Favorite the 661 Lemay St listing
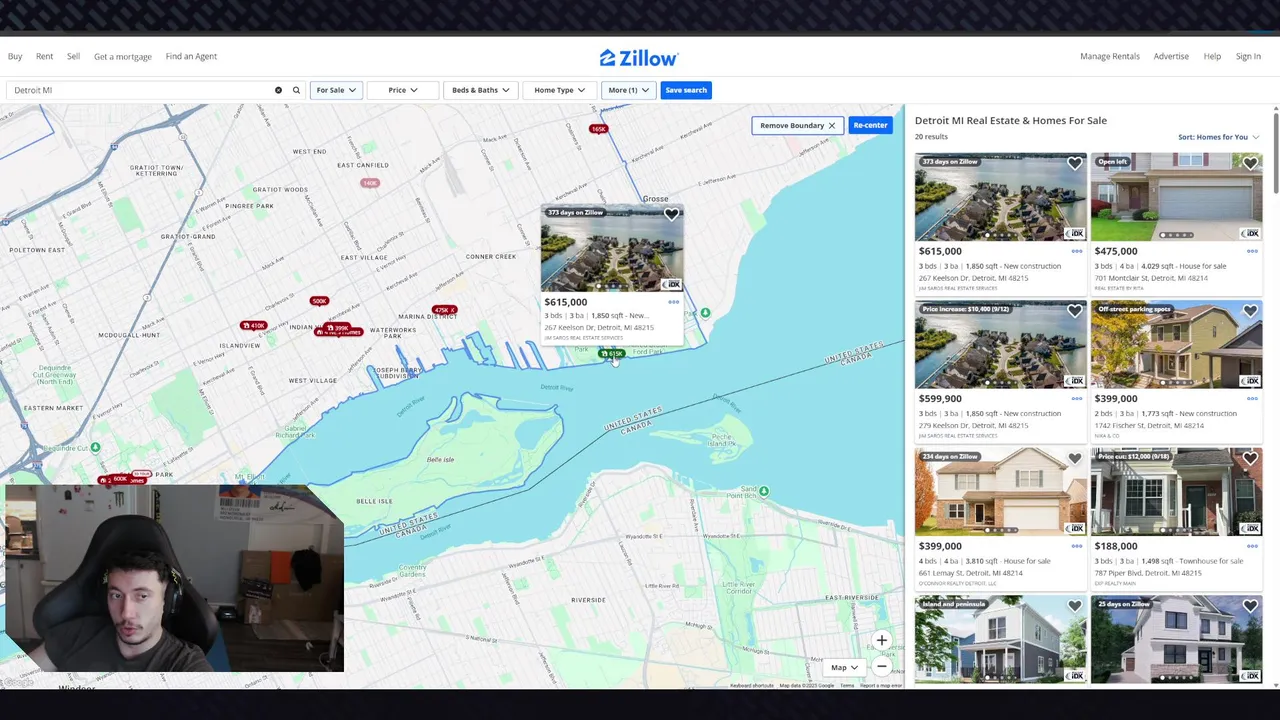 pos(1074,458)
